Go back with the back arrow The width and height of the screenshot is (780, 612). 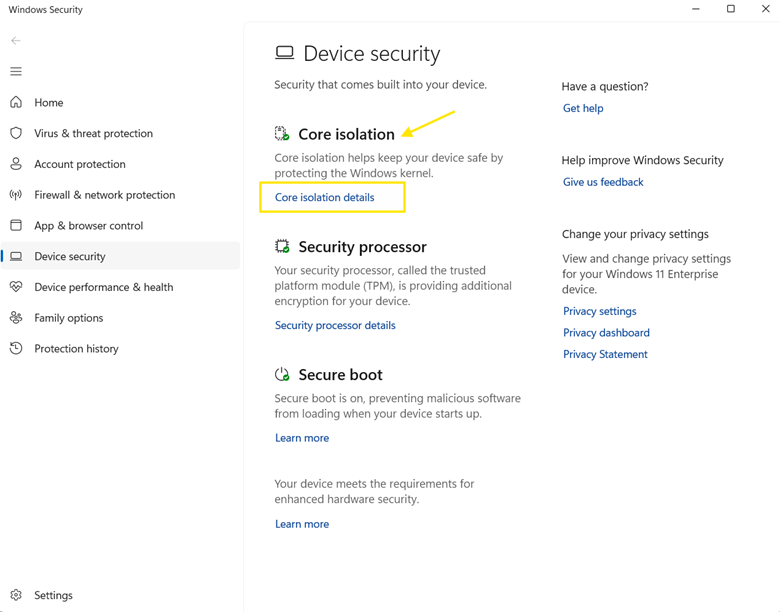pos(16,41)
